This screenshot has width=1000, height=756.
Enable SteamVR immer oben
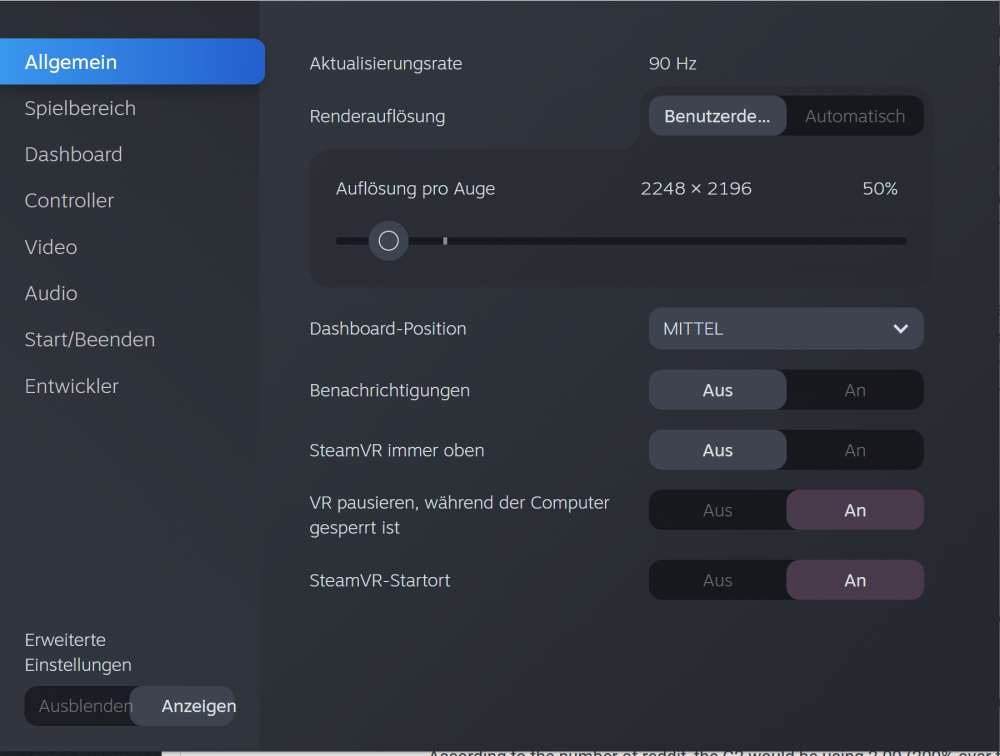pyautogui.click(x=854, y=450)
